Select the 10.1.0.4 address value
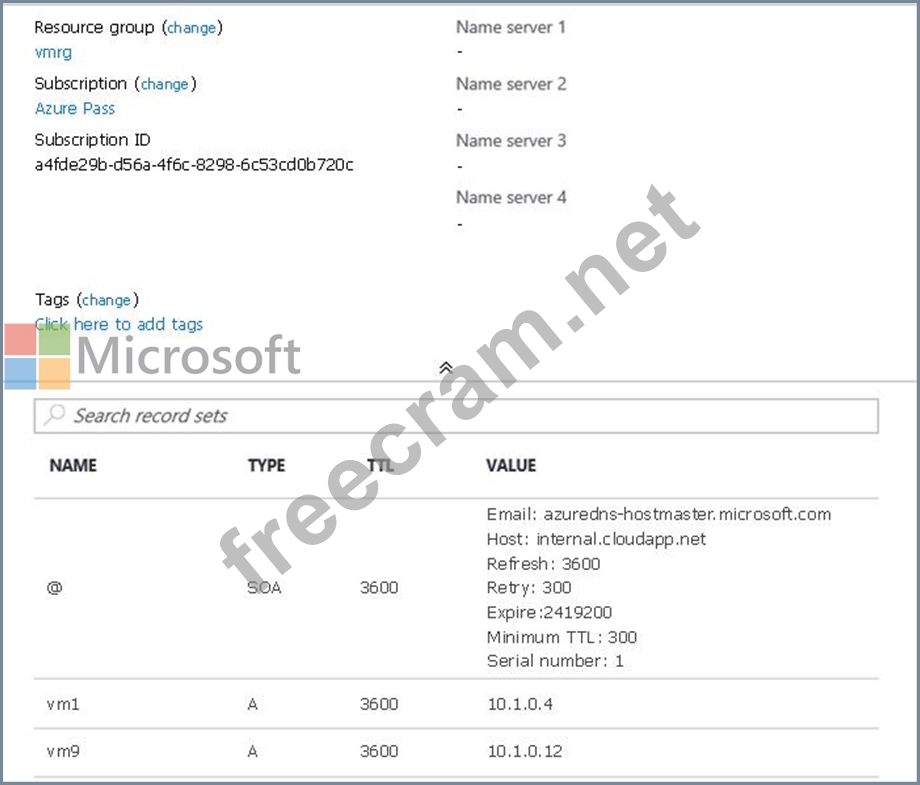The width and height of the screenshot is (920, 785). tap(520, 703)
